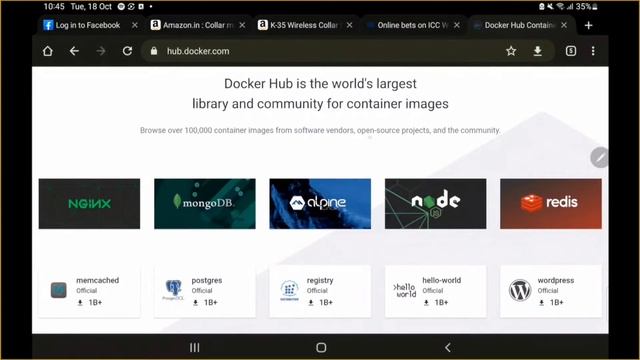
Task: Close the Docker Hub tab
Action: (x=564, y=25)
